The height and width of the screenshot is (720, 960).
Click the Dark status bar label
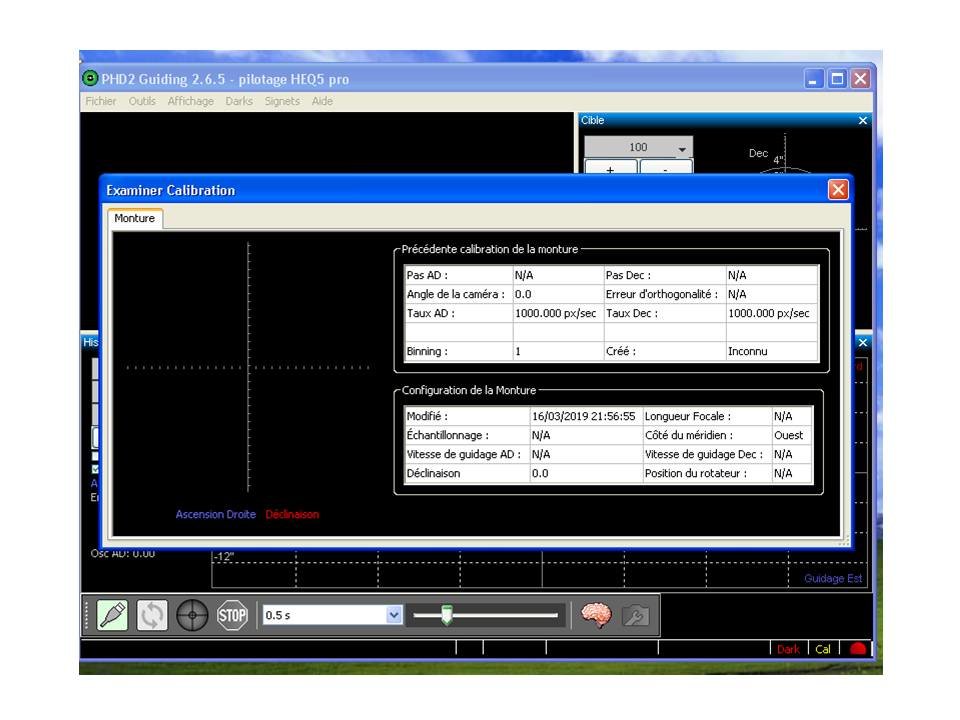[x=788, y=649]
